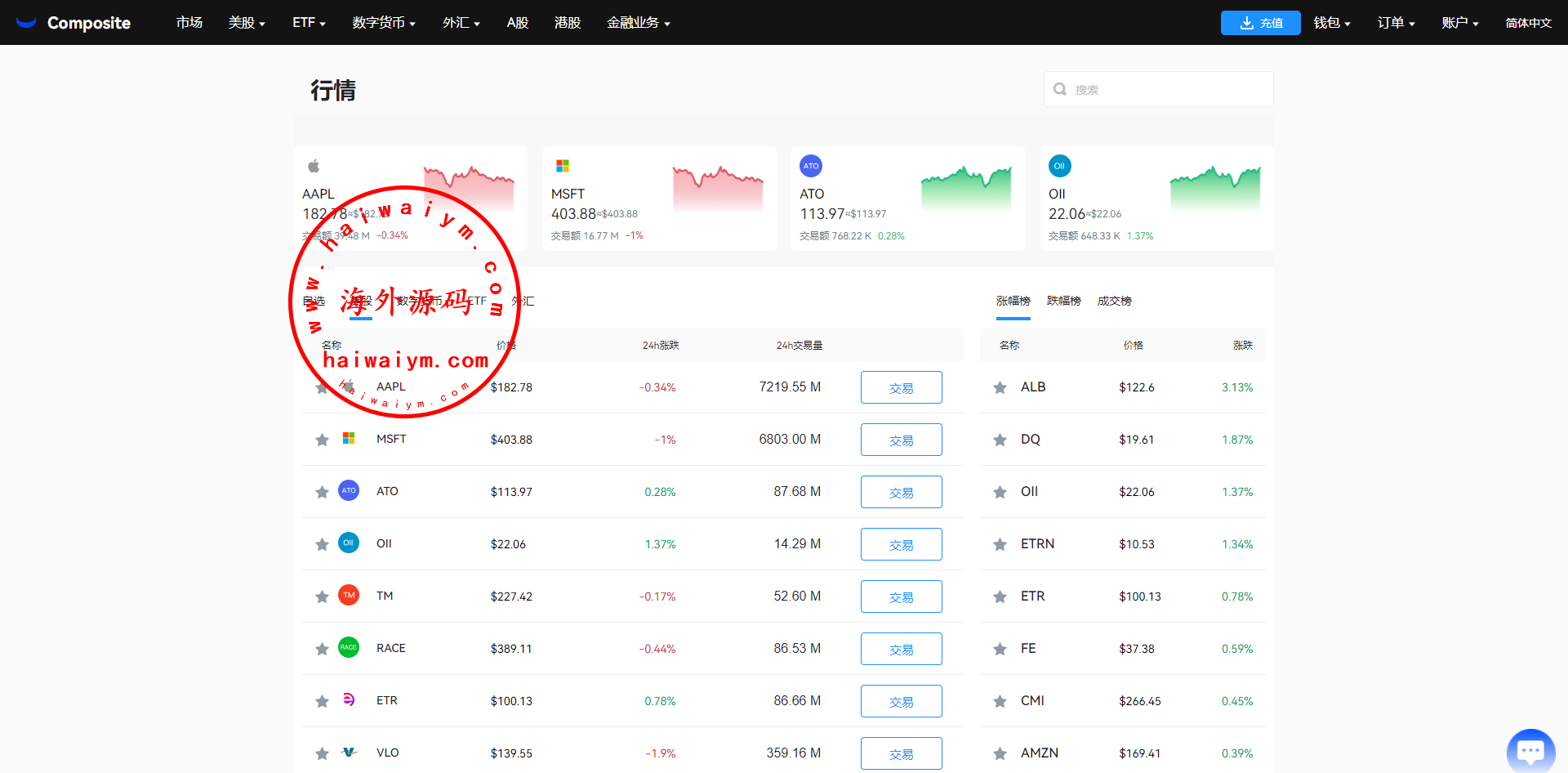Open the live chat support bubble

coord(1530,749)
